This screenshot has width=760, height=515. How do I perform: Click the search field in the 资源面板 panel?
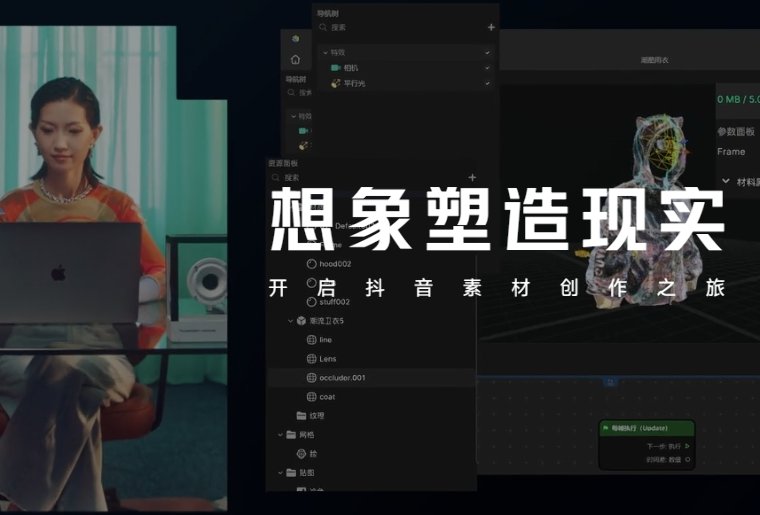[368, 178]
